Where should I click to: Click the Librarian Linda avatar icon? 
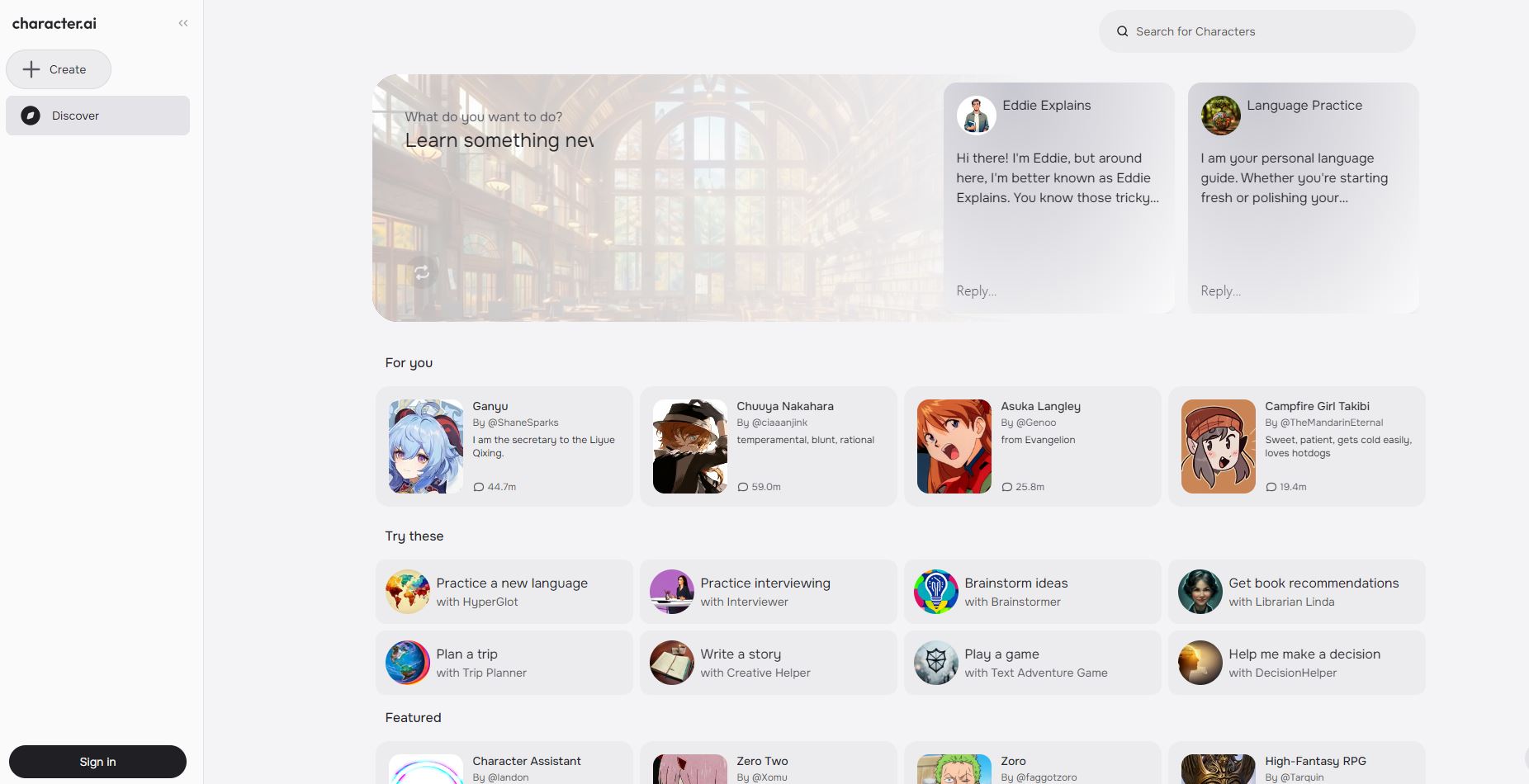pos(1200,592)
